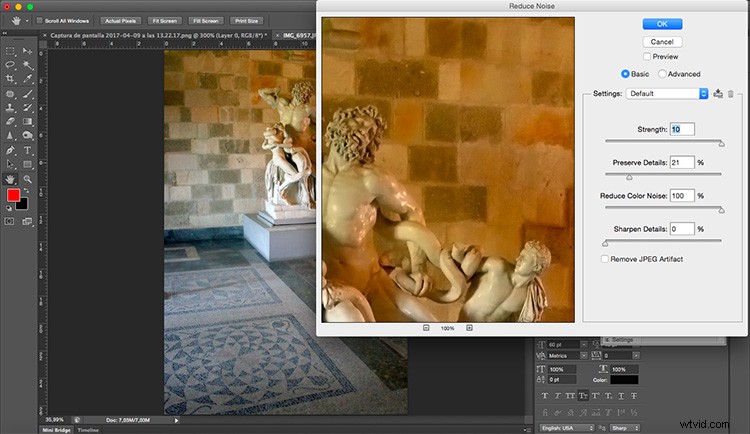
Task: Select the Lasso tool
Action: point(10,65)
